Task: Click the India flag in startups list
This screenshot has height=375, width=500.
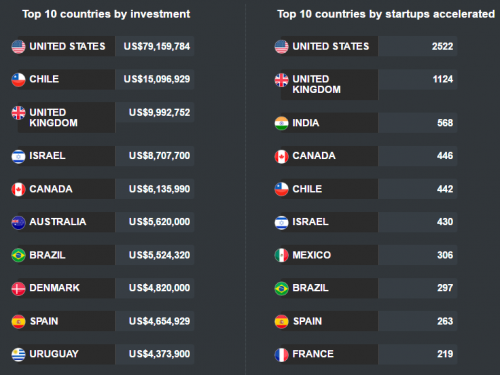Action: coord(281,123)
